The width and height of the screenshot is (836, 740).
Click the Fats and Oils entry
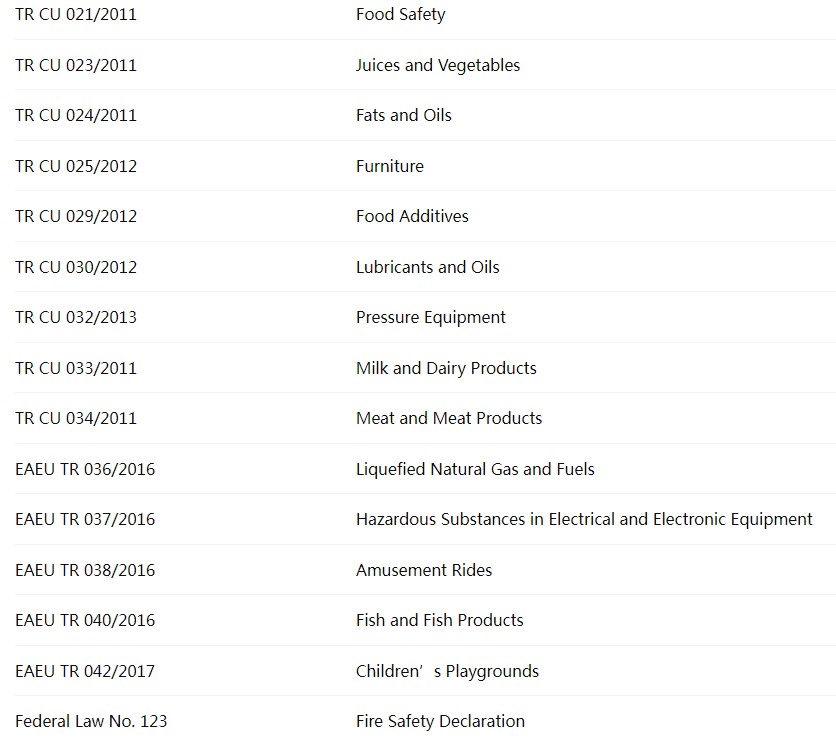403,116
